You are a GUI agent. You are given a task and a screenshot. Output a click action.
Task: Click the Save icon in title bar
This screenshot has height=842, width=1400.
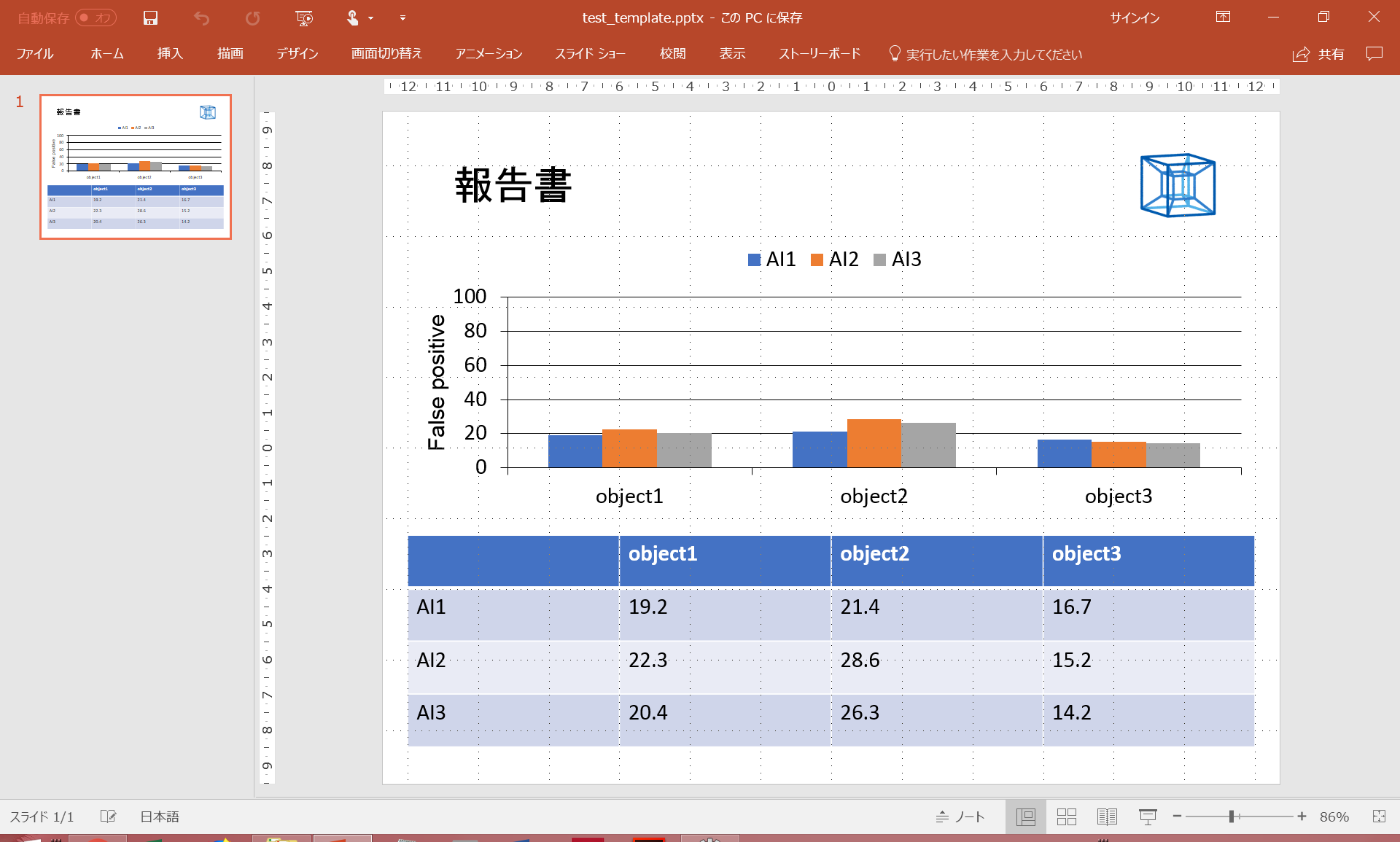[150, 18]
